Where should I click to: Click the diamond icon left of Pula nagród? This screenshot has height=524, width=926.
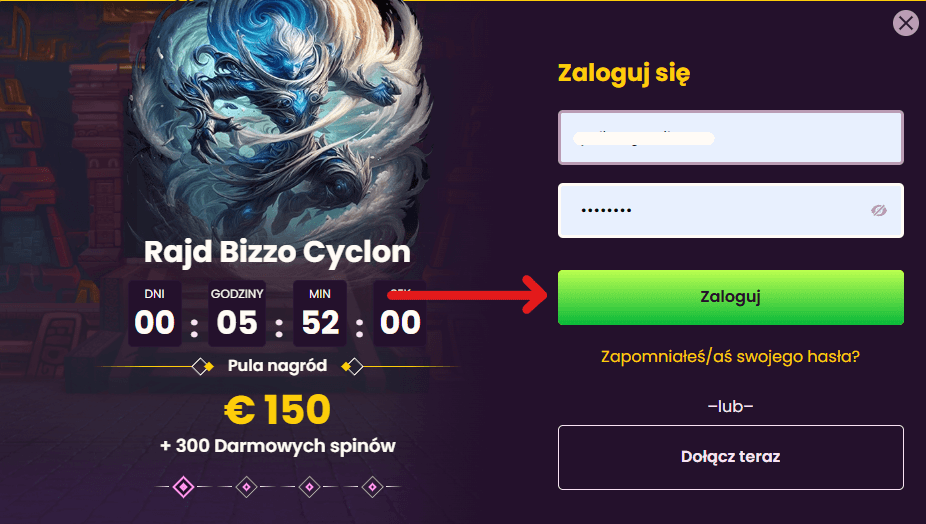point(202,367)
